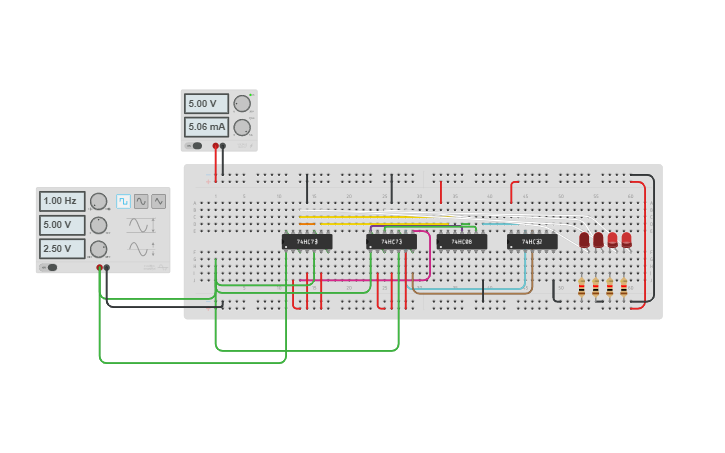This screenshot has height=453, width=725.
Task: Click the 2.50 V offset display
Action: coord(62,249)
